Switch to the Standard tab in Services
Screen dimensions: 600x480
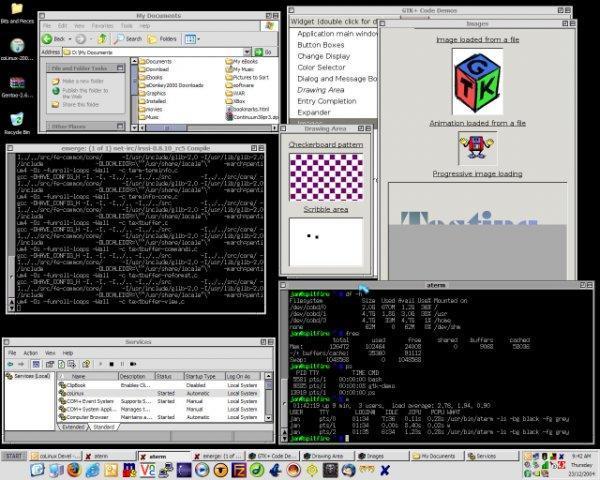click(104, 427)
